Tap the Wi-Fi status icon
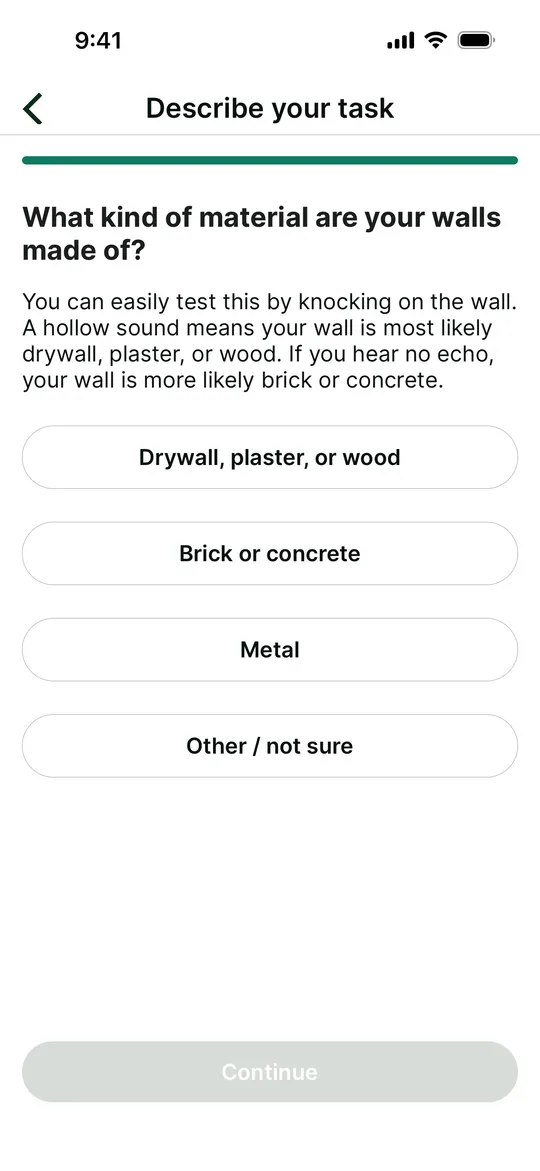The height and width of the screenshot is (1171, 540). point(435,40)
